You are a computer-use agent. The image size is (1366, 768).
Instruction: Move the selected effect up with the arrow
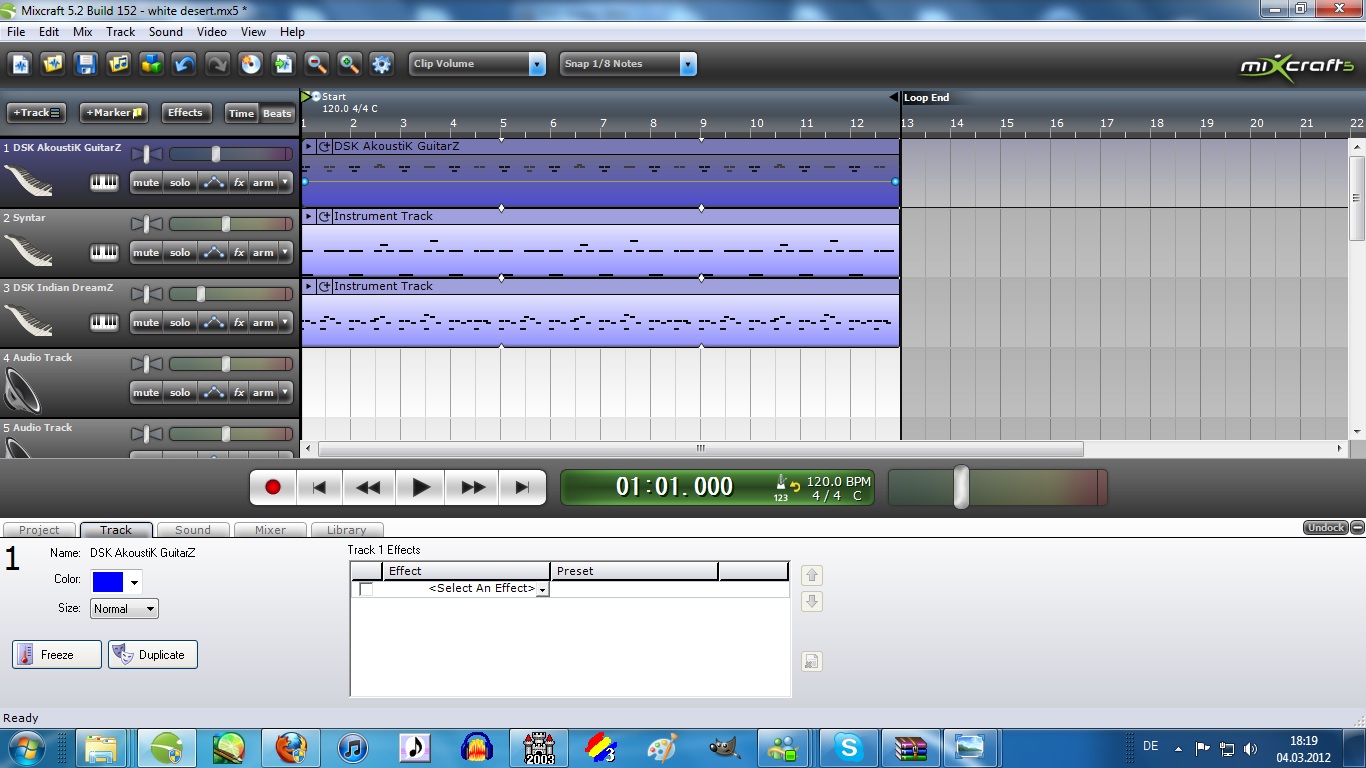click(812, 575)
